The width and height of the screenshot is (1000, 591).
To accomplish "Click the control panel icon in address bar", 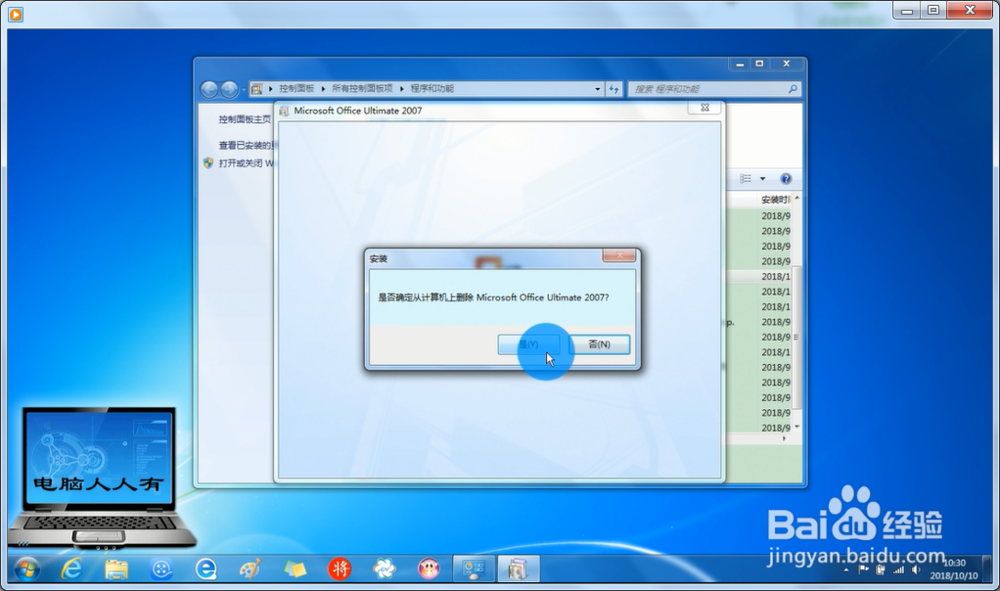I will [256, 89].
